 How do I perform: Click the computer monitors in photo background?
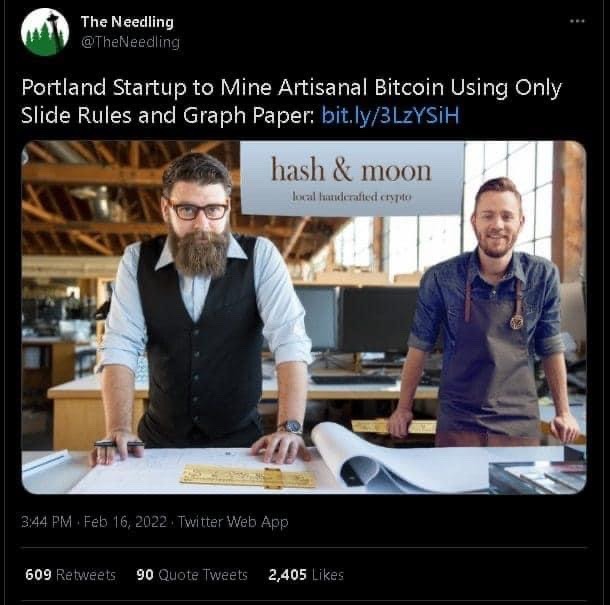pyautogui.click(x=356, y=319)
